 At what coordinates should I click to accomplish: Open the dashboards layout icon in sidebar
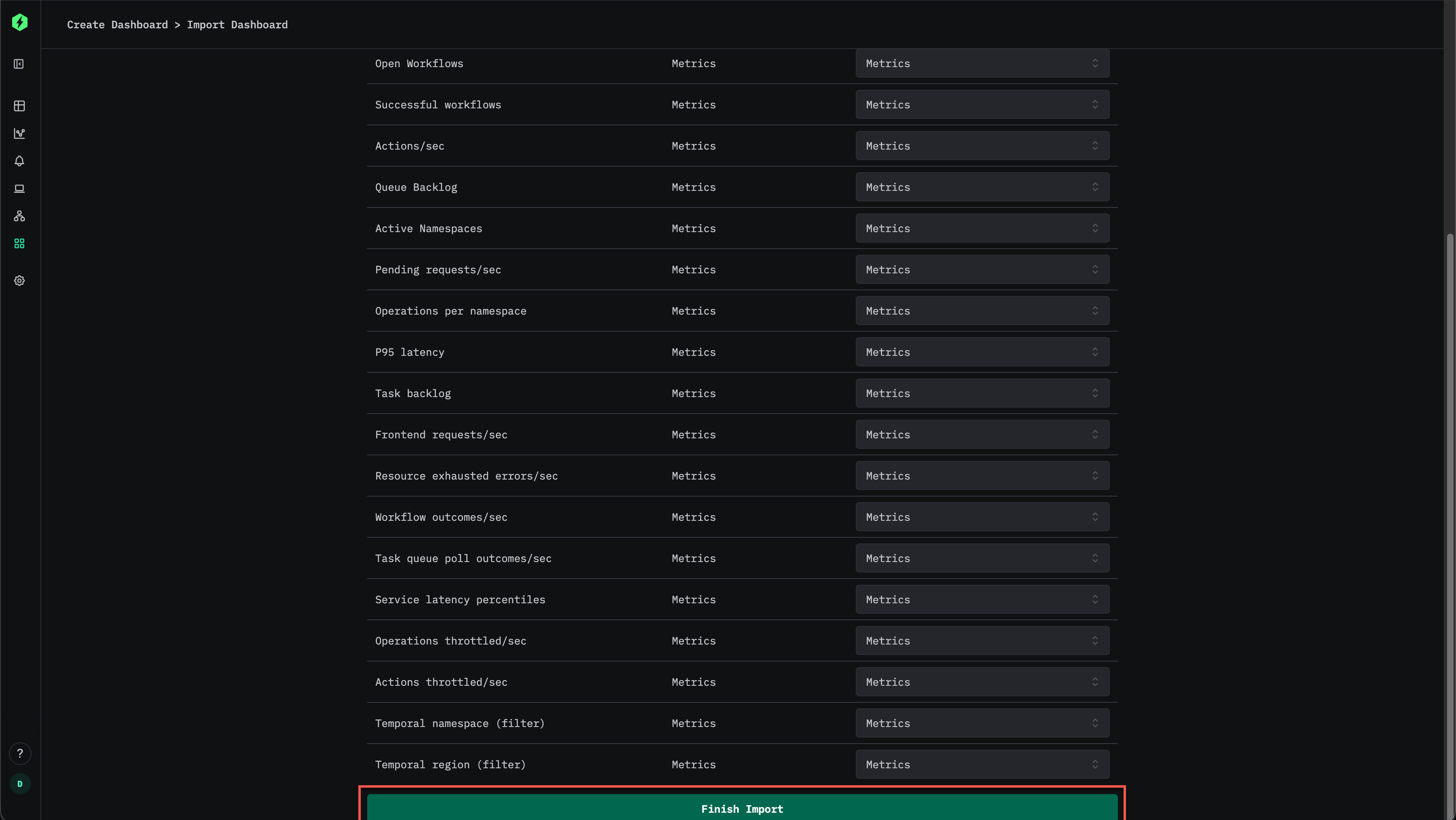coord(19,106)
